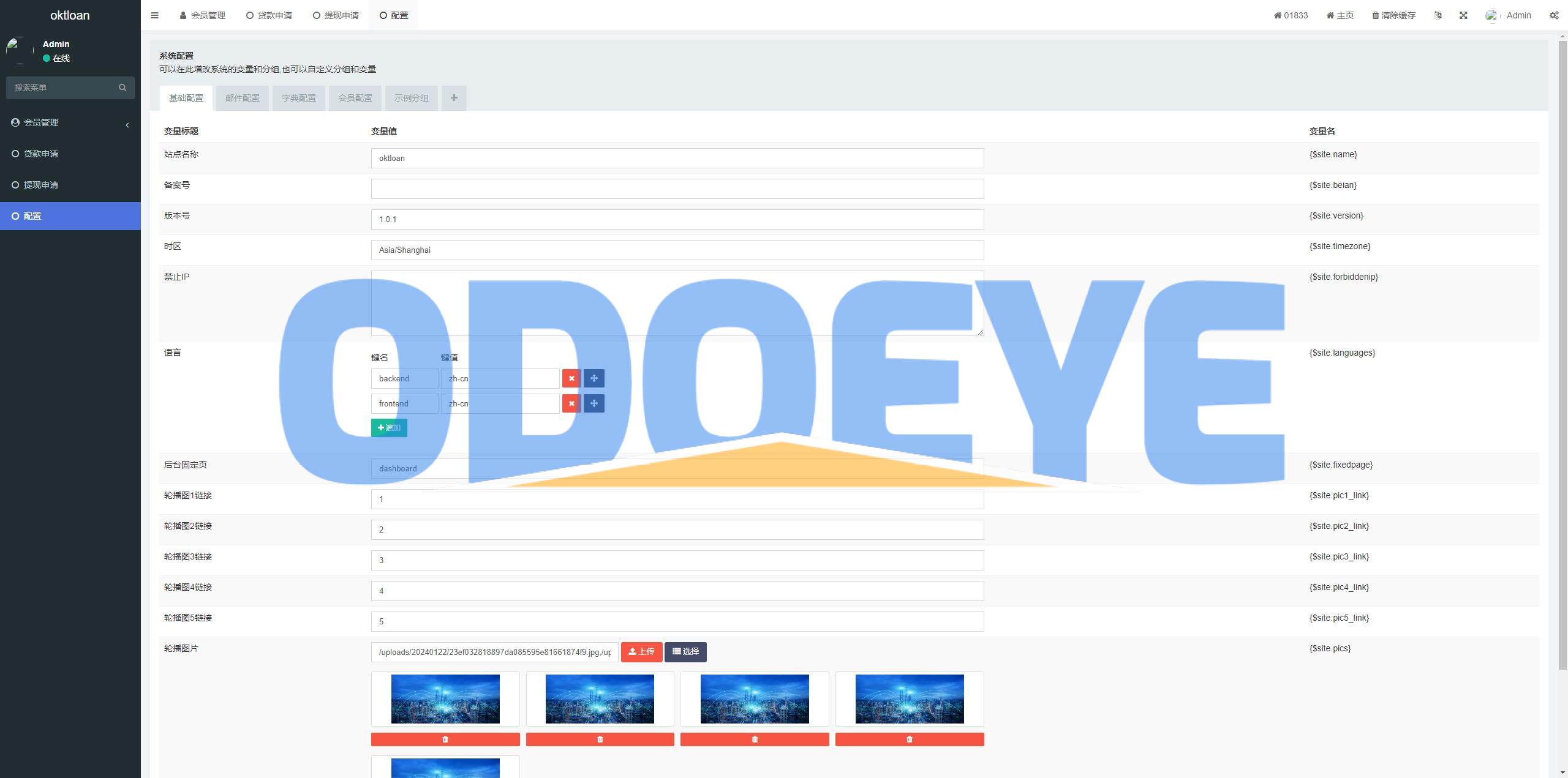Click the 选择 button

[x=685, y=652]
